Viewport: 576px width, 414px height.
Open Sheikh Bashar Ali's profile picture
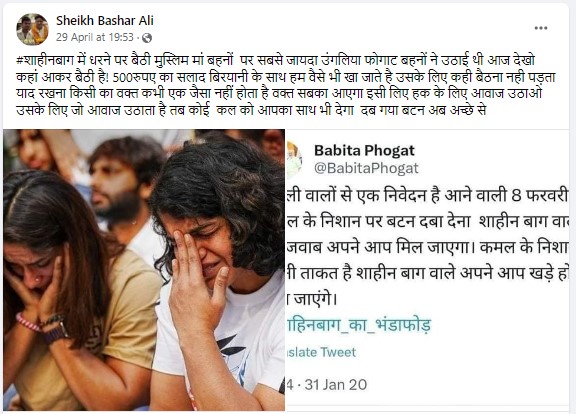pos(32,29)
